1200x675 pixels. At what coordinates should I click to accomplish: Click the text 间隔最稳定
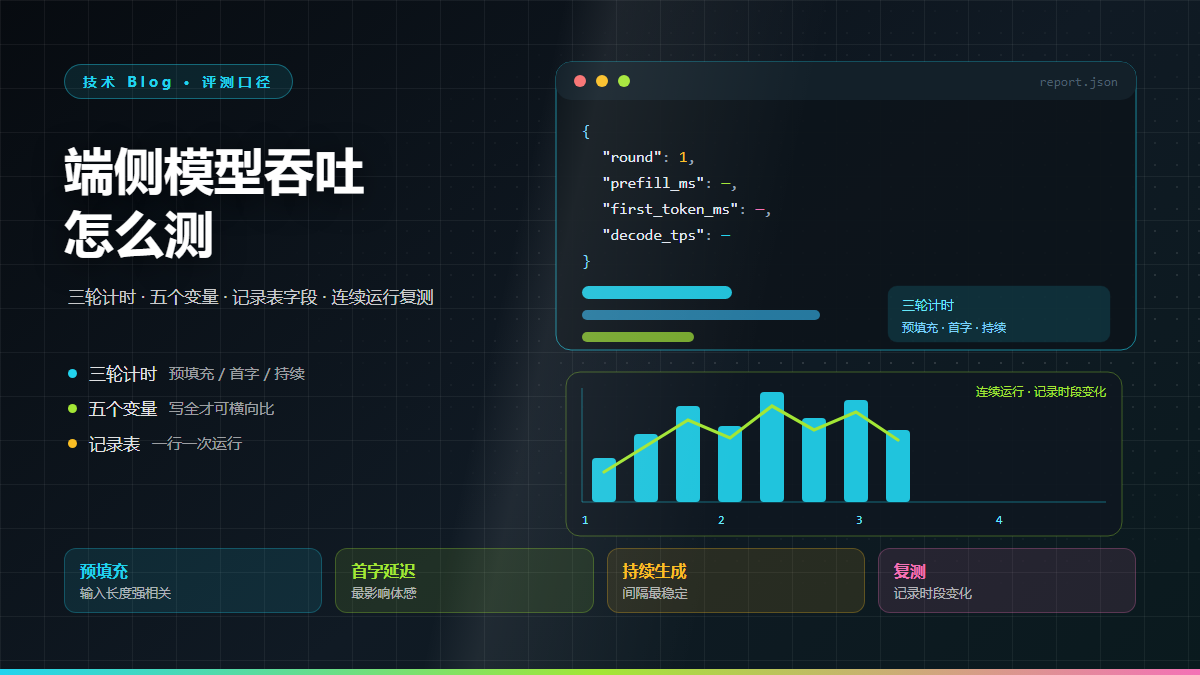[x=655, y=593]
